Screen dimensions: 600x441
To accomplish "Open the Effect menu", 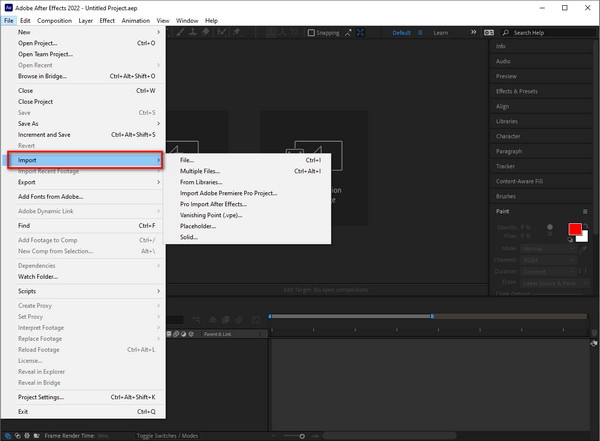I will click(x=107, y=21).
